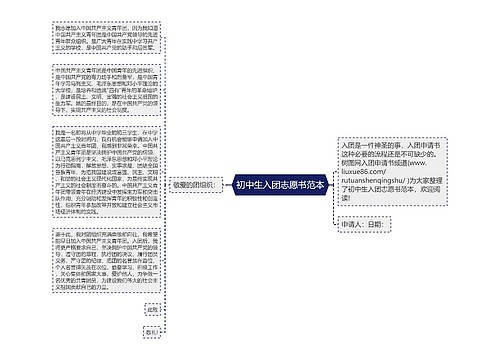Select paragraph beginning 我是一名即将从中学毕业
500x360 pixels.
coord(107,172)
